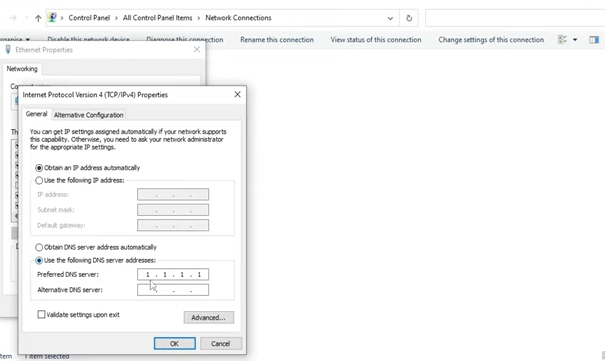
Task: Diagnose this connection toolbar command
Action: pos(184,40)
